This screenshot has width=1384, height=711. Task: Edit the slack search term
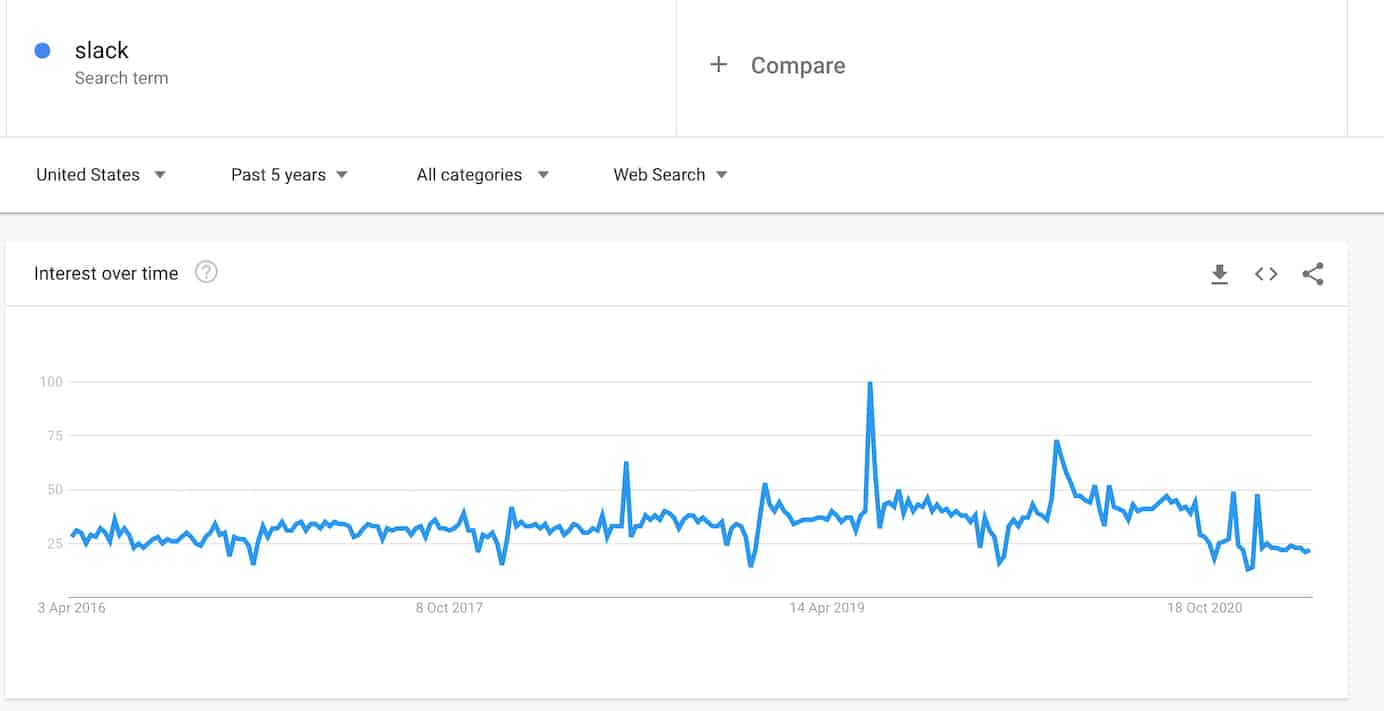point(102,50)
